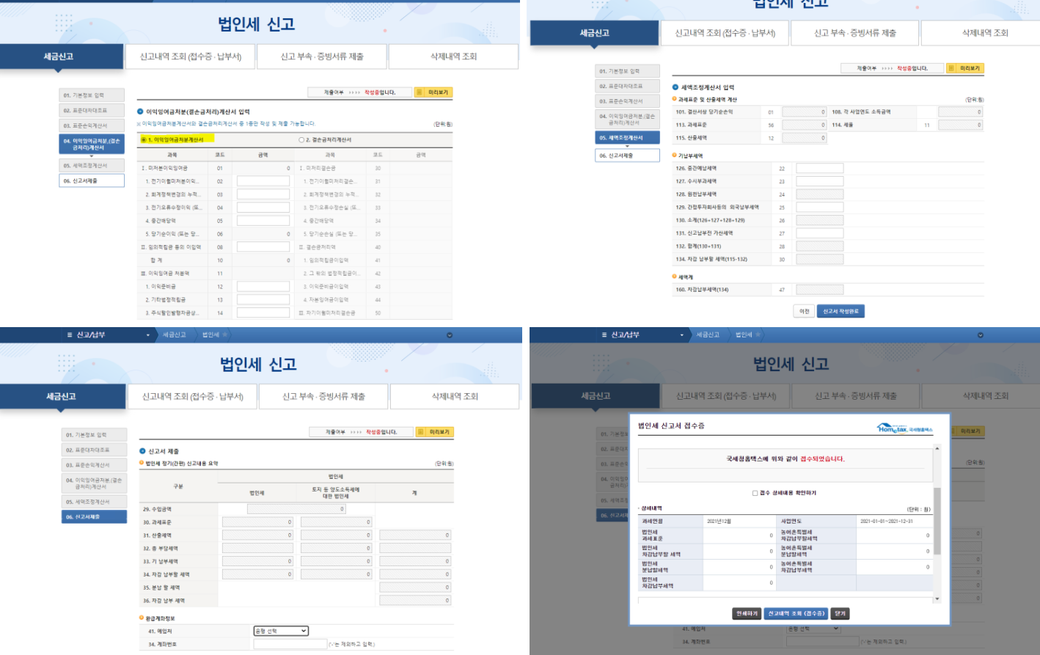Viewport: 1040px width, 655px height.
Task: Click the Hometax logo in the receipt dialog
Action: pyautogui.click(x=904, y=428)
